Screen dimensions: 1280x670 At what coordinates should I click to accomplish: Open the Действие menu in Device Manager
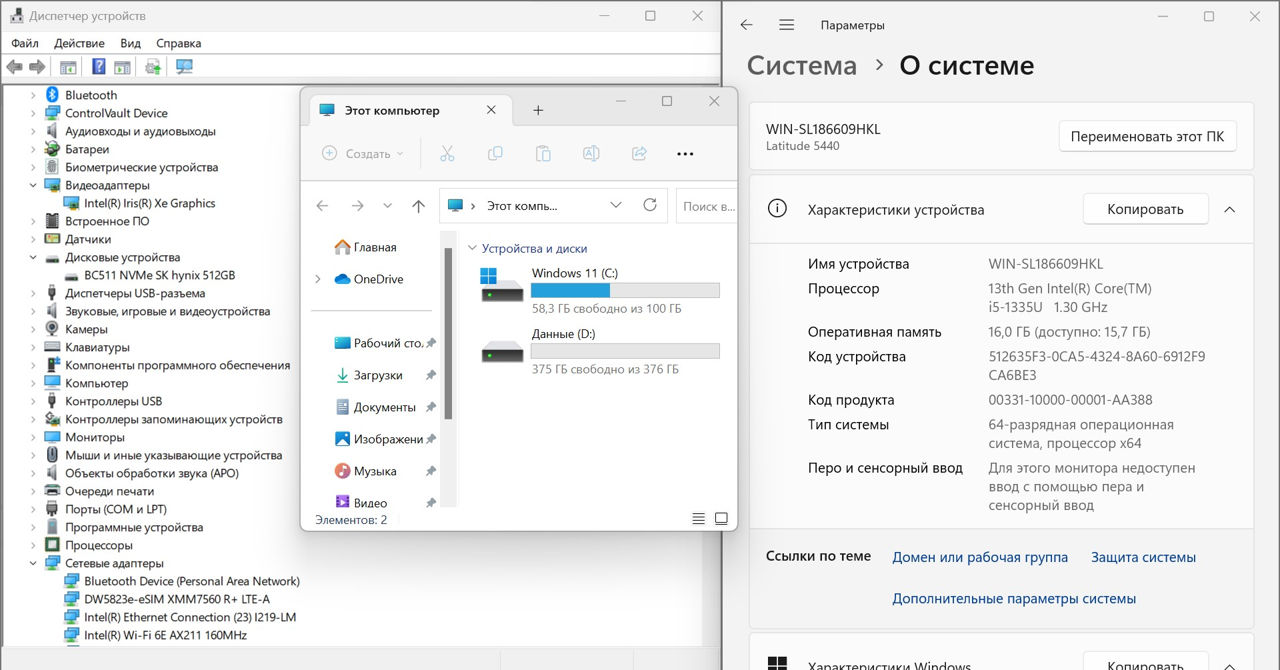pos(79,43)
